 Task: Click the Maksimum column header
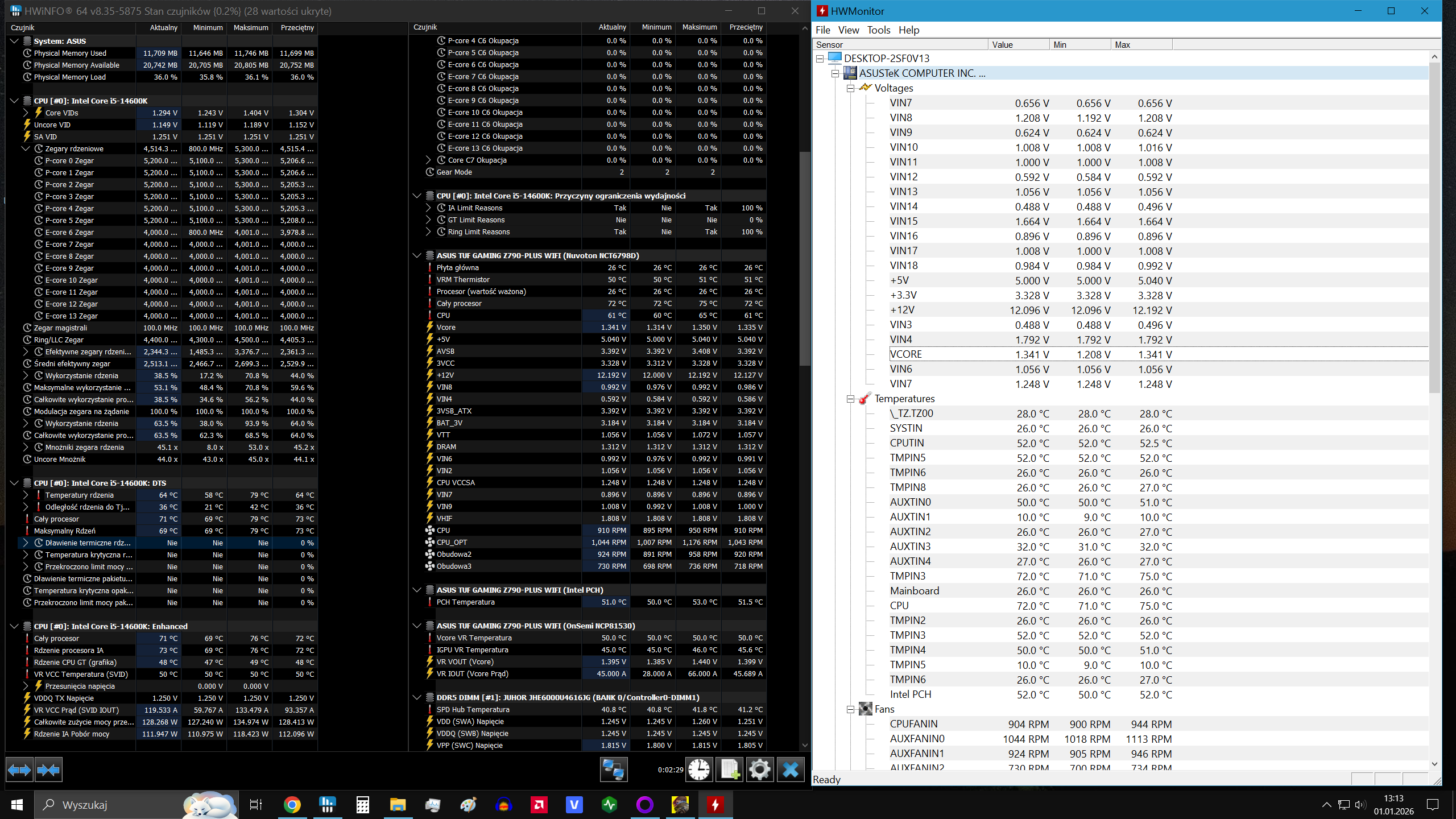(x=250, y=27)
